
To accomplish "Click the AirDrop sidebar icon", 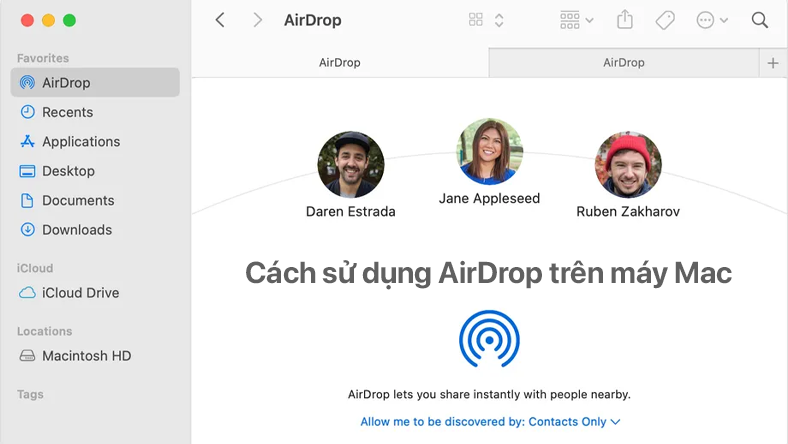I will pos(27,82).
